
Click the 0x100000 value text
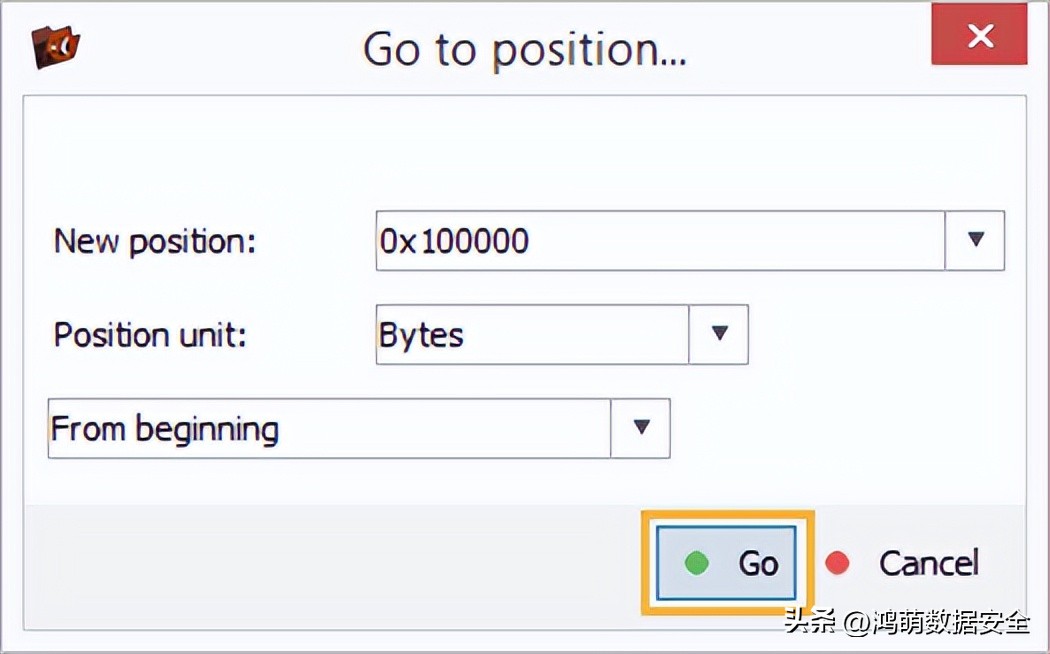coord(454,241)
